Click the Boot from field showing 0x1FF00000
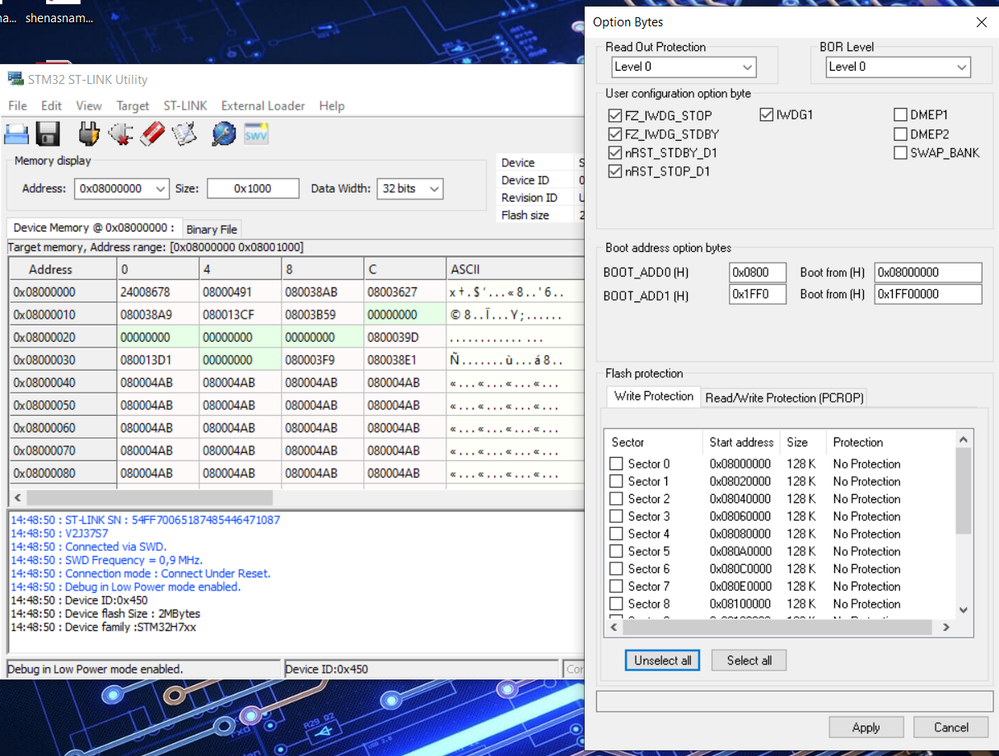The width and height of the screenshot is (999, 756). (928, 294)
